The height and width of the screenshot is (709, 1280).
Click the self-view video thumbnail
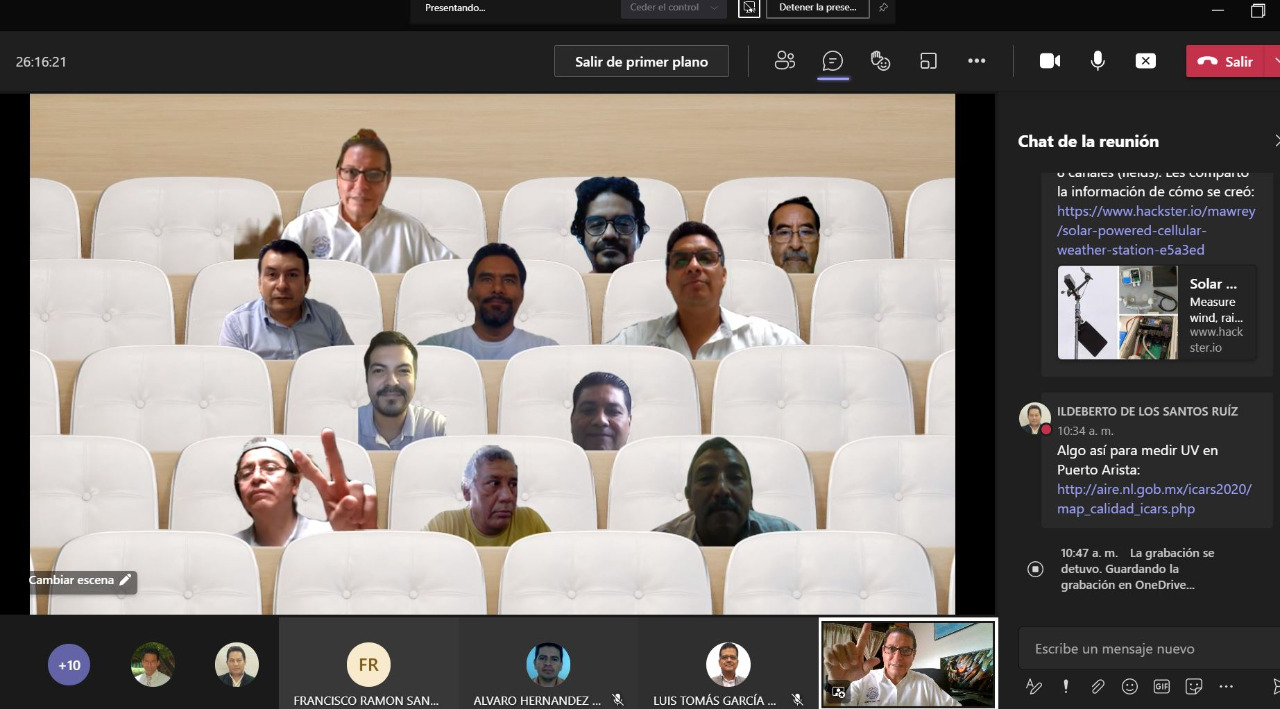(908, 663)
